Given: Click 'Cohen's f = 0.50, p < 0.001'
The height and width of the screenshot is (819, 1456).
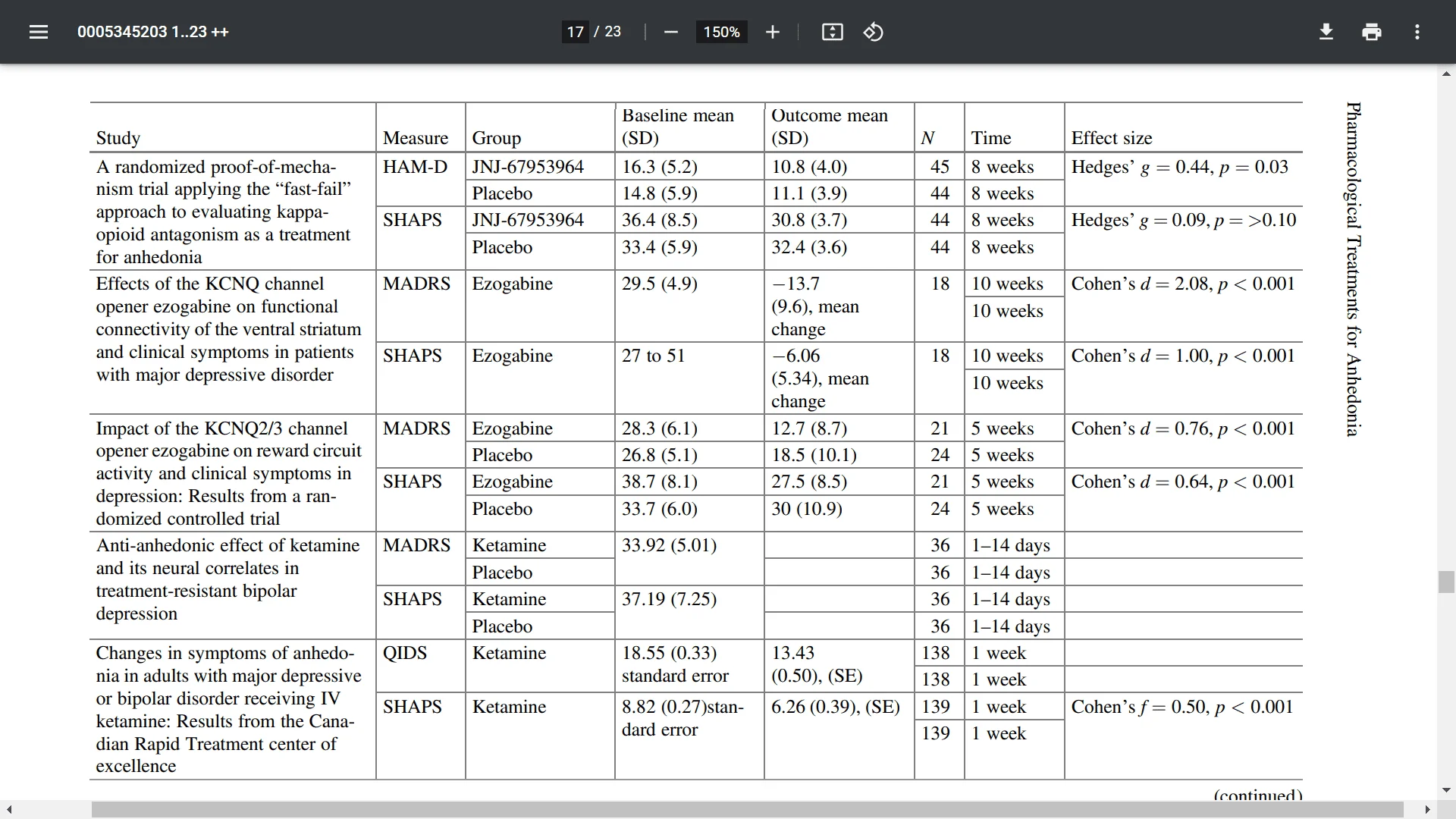Looking at the screenshot, I should [1182, 707].
